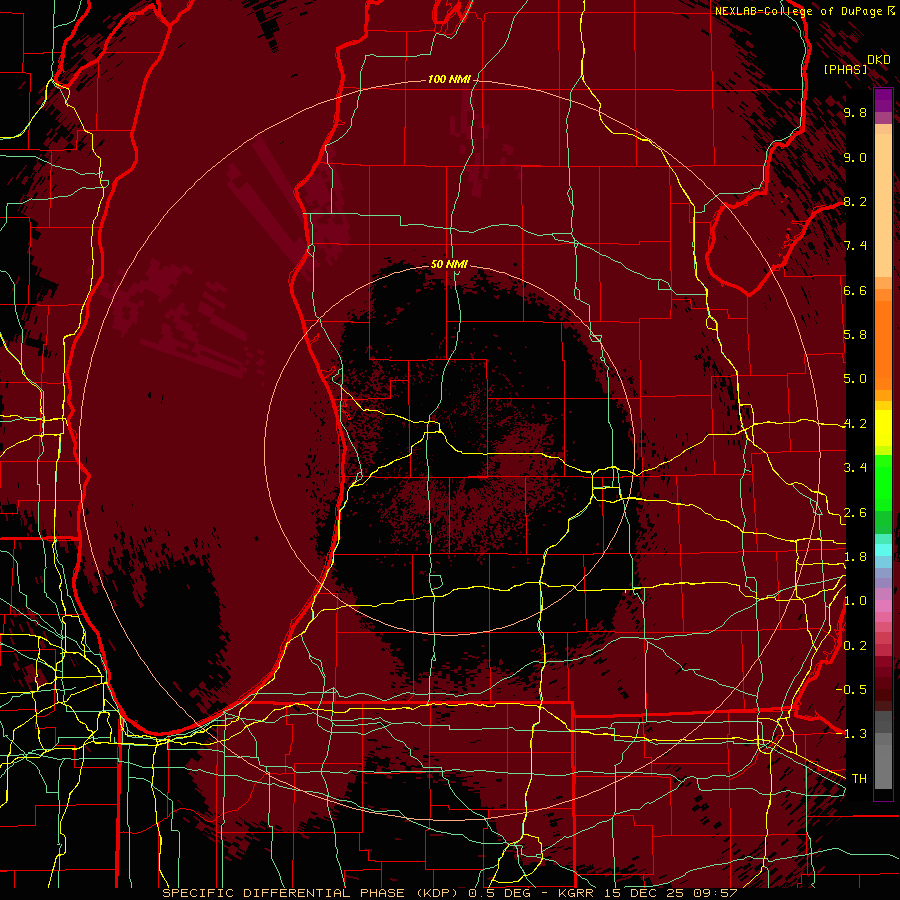Screen dimensions: 900x900
Task: Pick the peach band of the color bar
Action: (883, 201)
